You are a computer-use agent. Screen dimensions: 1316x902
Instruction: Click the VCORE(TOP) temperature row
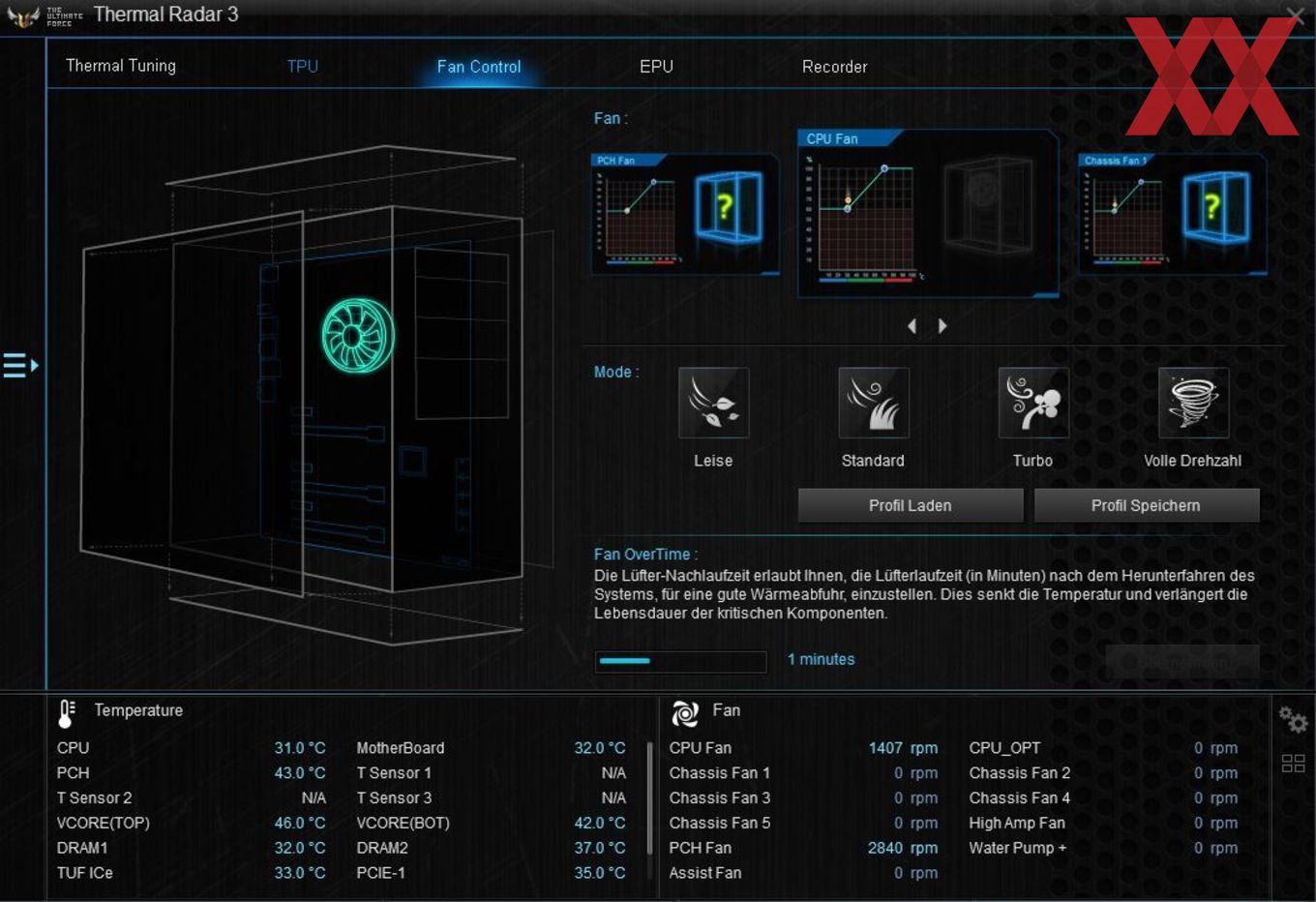192,824
